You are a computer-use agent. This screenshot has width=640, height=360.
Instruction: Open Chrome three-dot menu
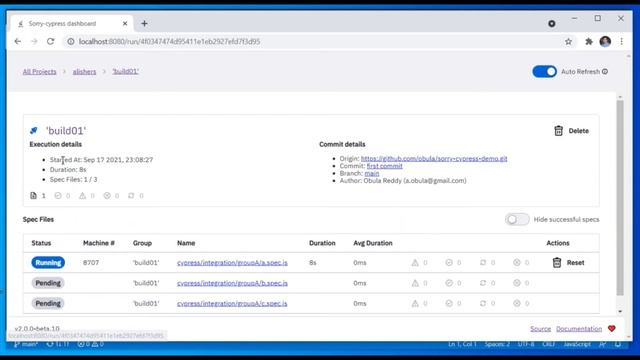click(622, 41)
